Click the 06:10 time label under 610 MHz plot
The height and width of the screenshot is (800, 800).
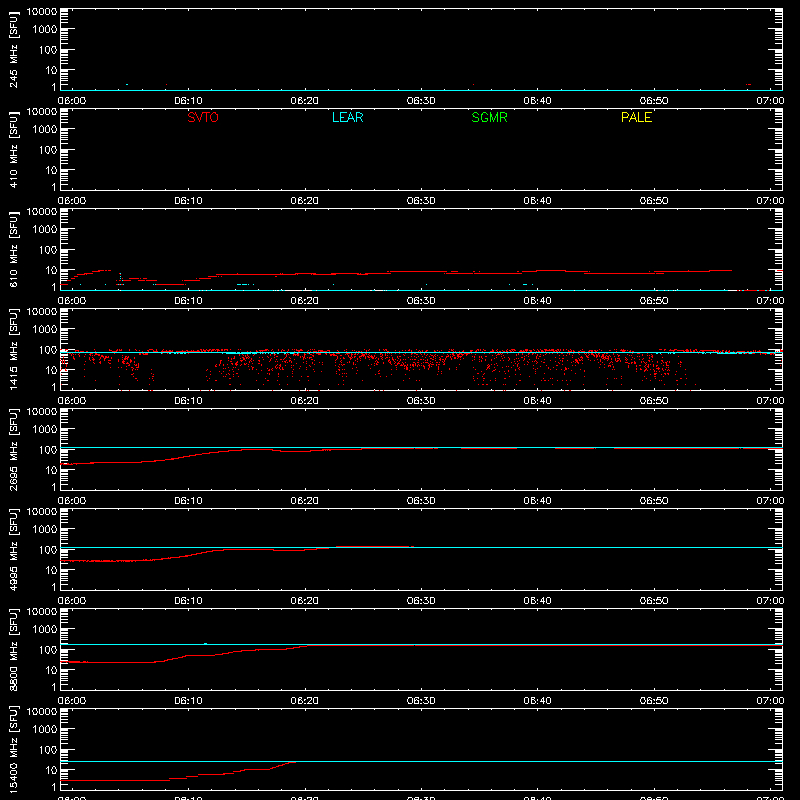click(188, 301)
